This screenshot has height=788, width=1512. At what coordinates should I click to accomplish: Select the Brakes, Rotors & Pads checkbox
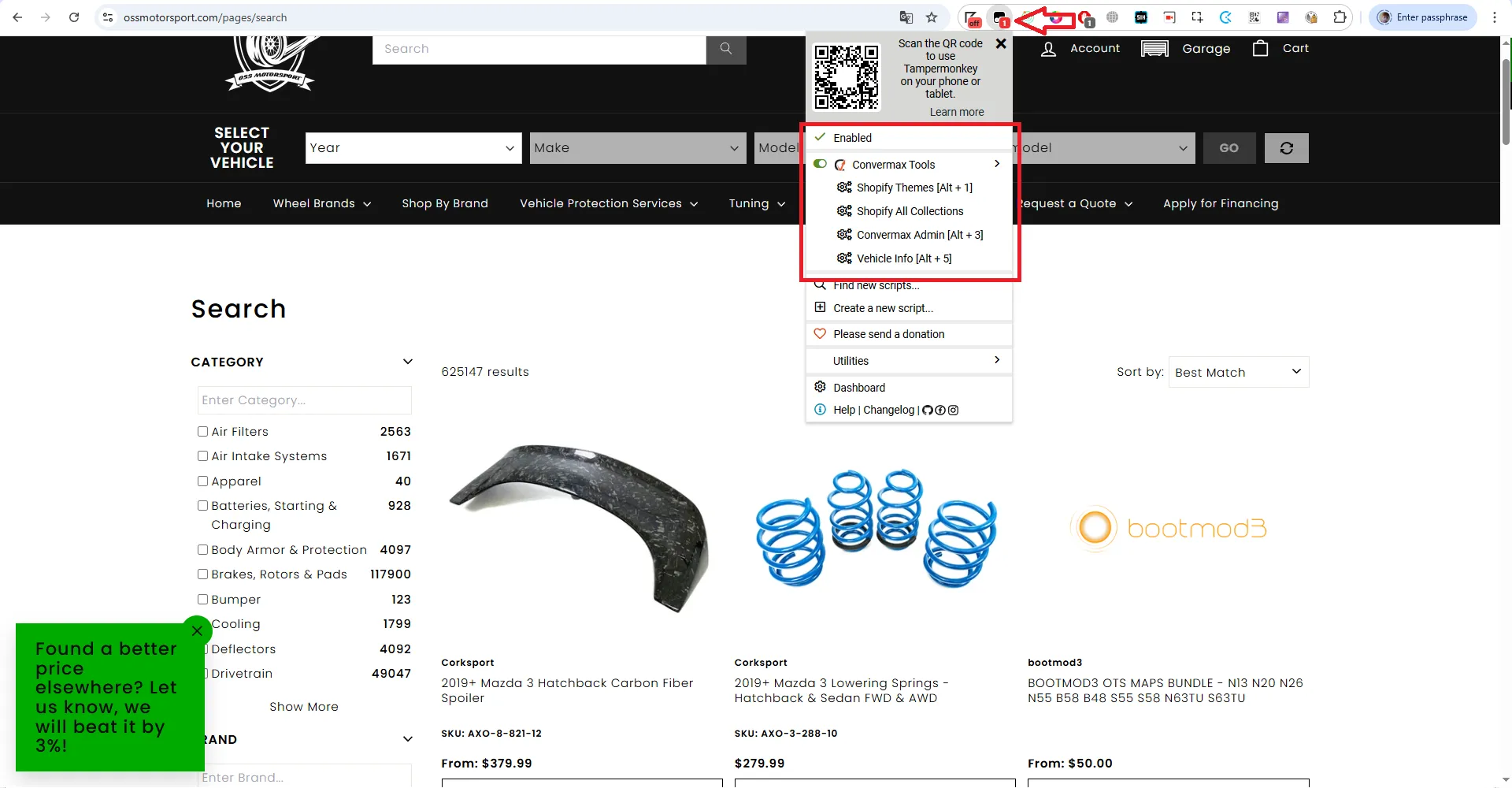tap(202, 574)
